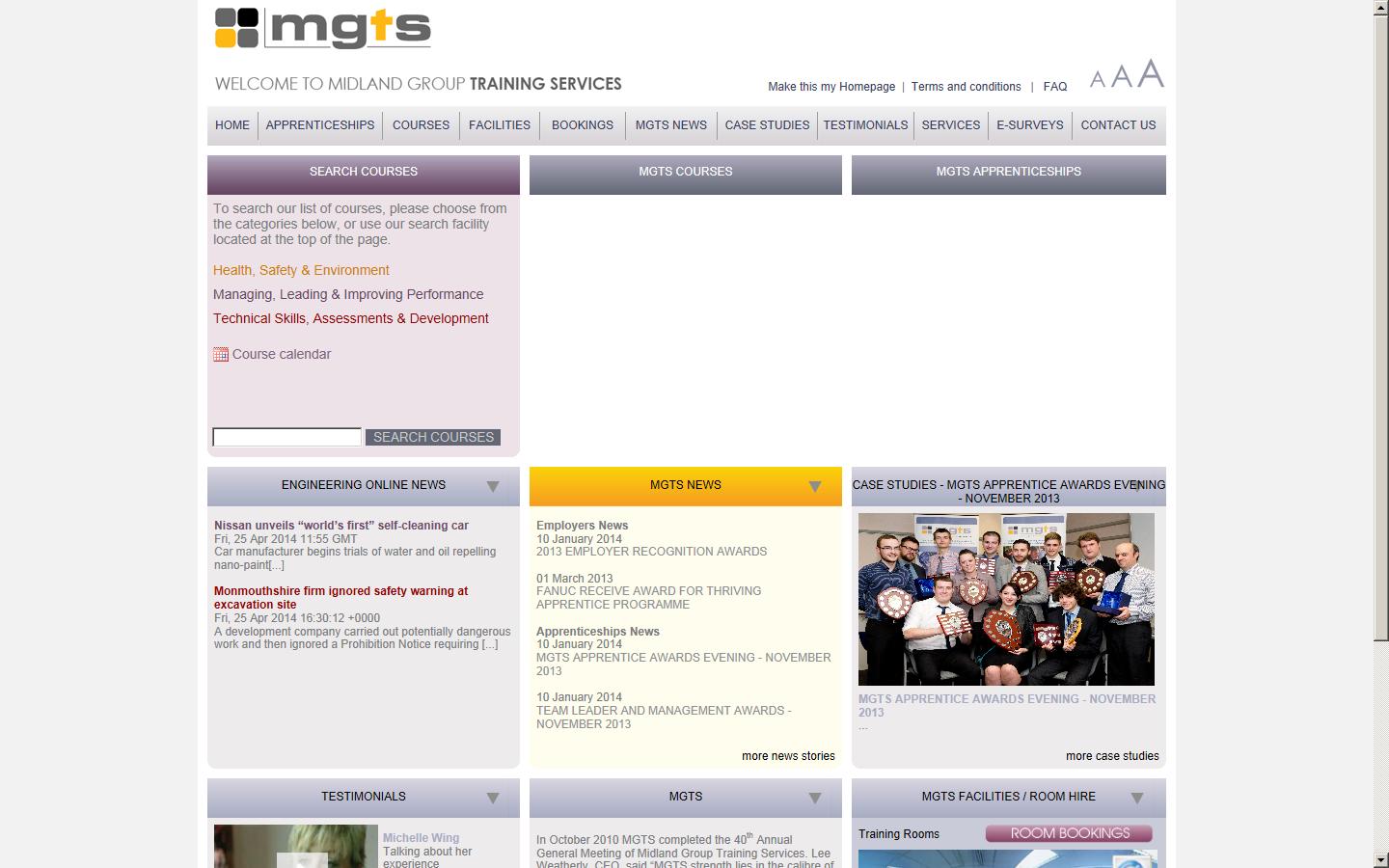Collapse the Engineering Online News panel

pos(493,486)
